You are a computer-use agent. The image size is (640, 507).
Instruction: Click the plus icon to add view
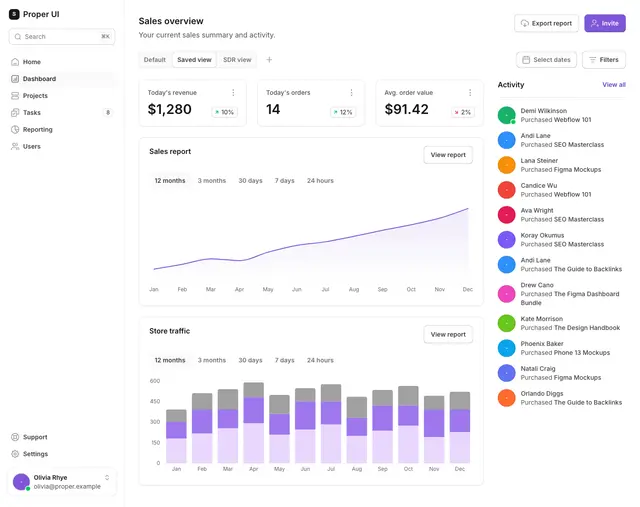tap(269, 60)
